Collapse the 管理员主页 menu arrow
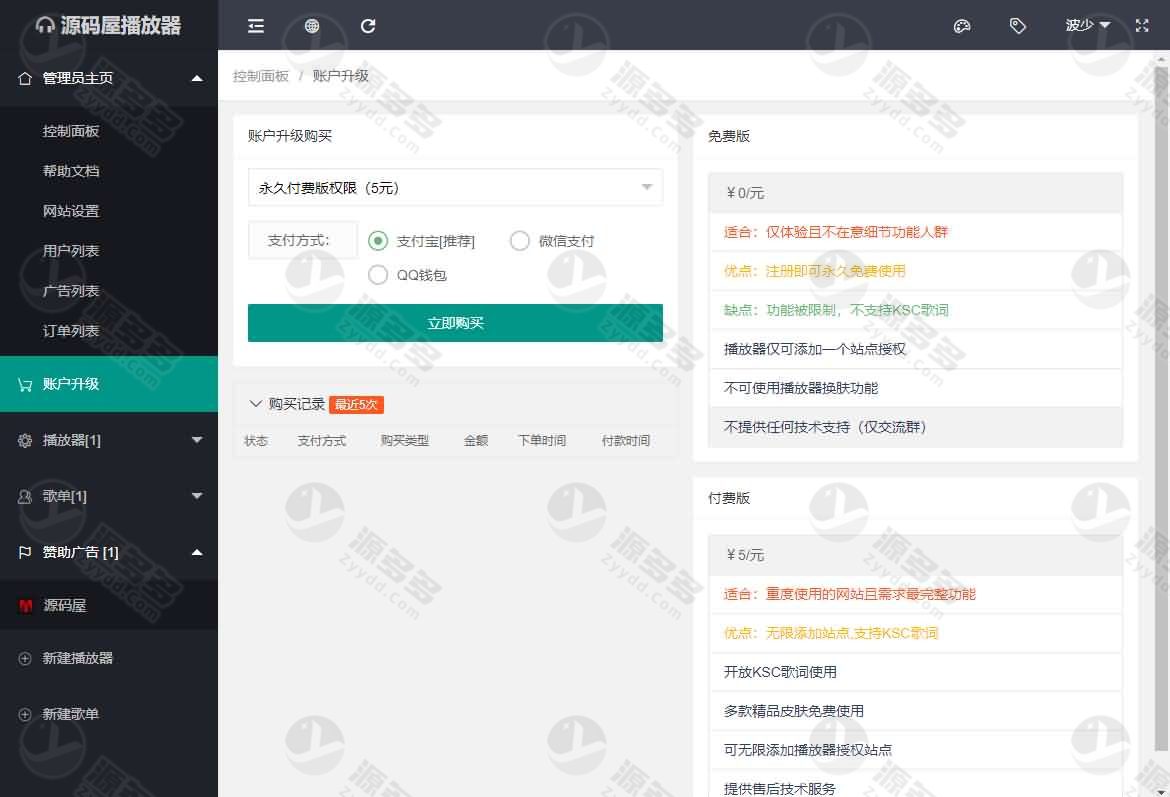 click(197, 78)
